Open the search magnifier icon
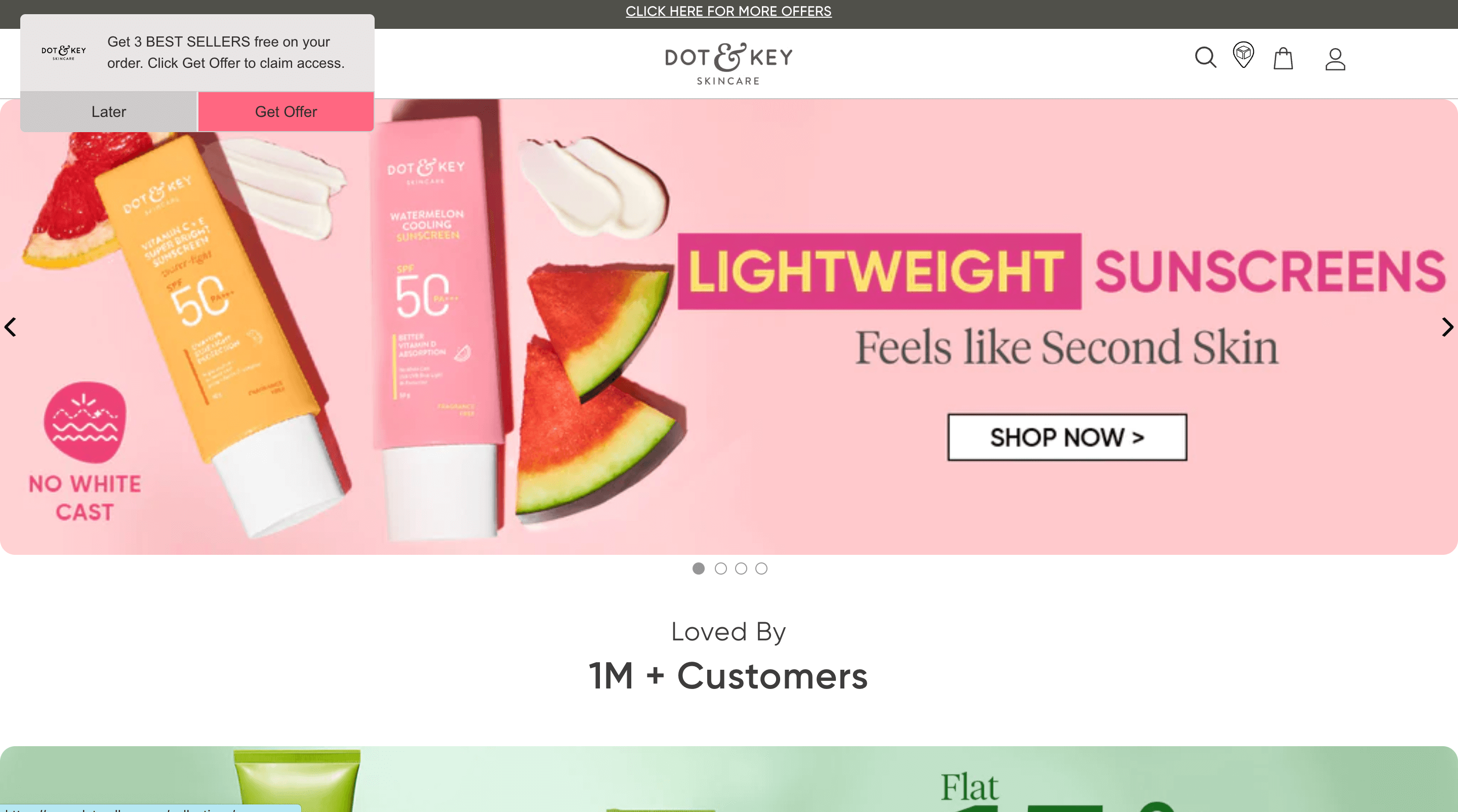The width and height of the screenshot is (1458, 812). (x=1205, y=57)
